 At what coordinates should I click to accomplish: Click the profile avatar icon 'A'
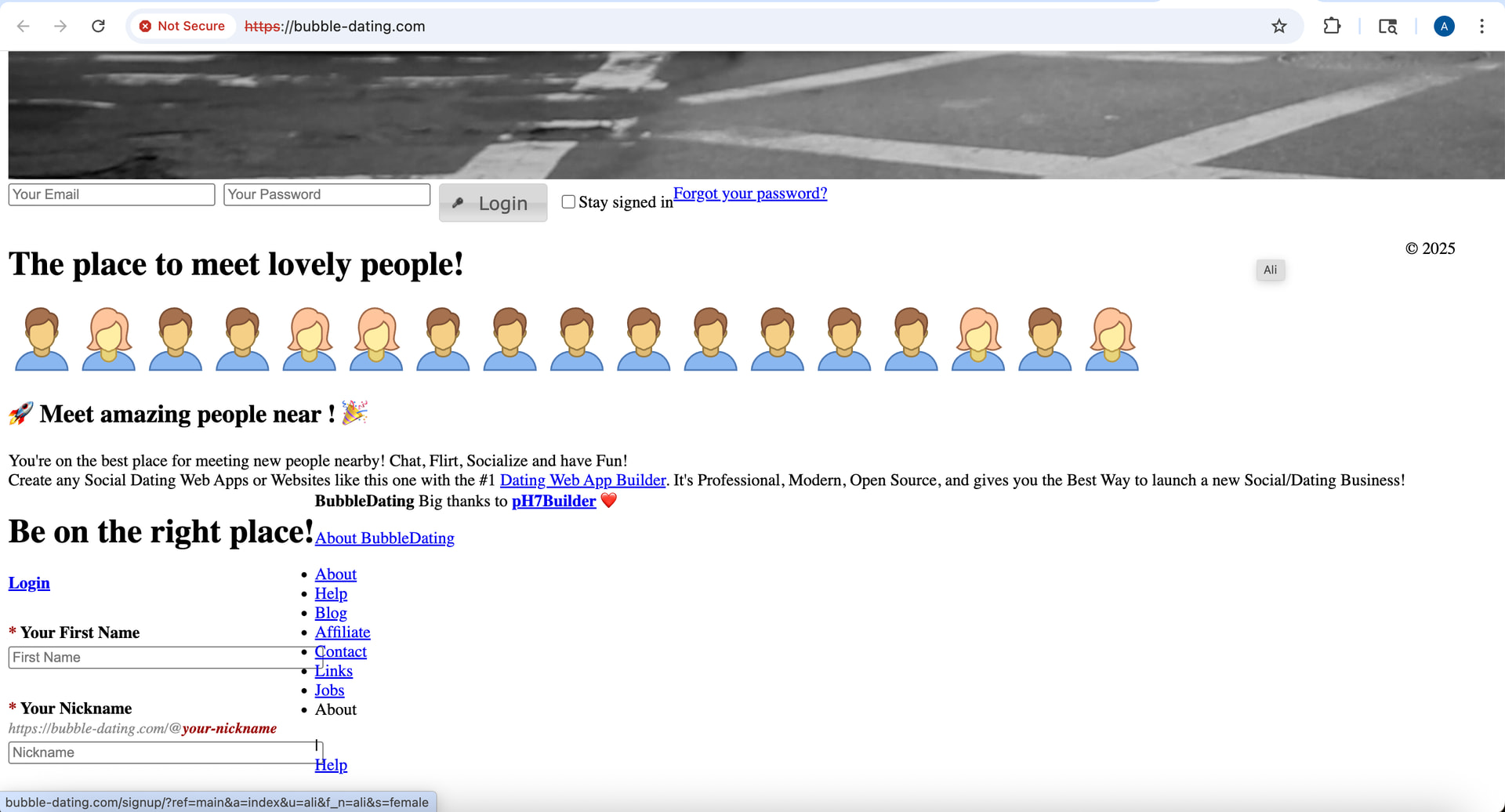pyautogui.click(x=1443, y=26)
